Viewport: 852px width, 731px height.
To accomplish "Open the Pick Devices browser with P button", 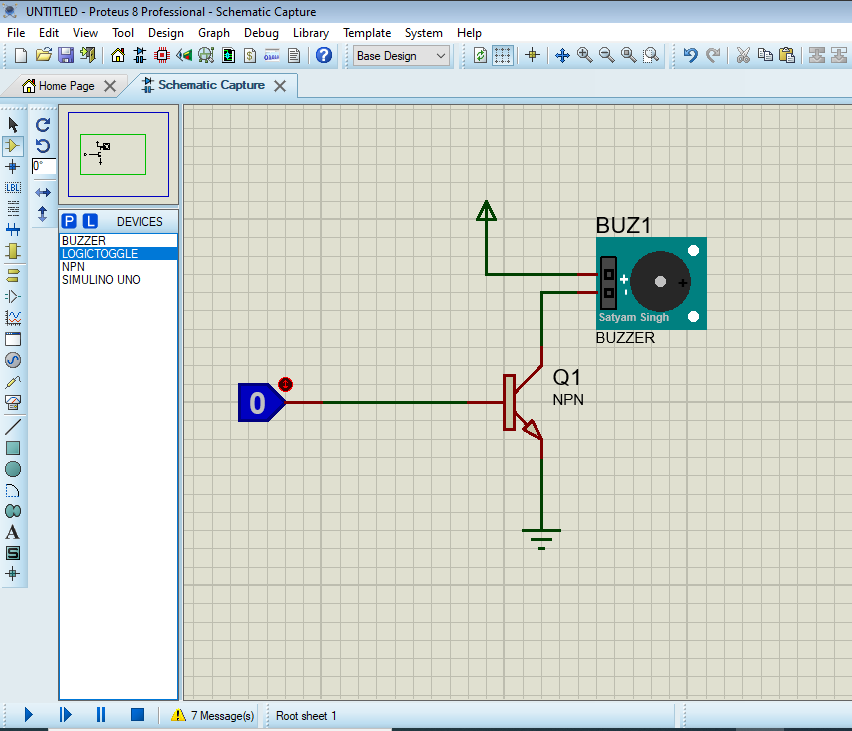I will pyautogui.click(x=70, y=221).
